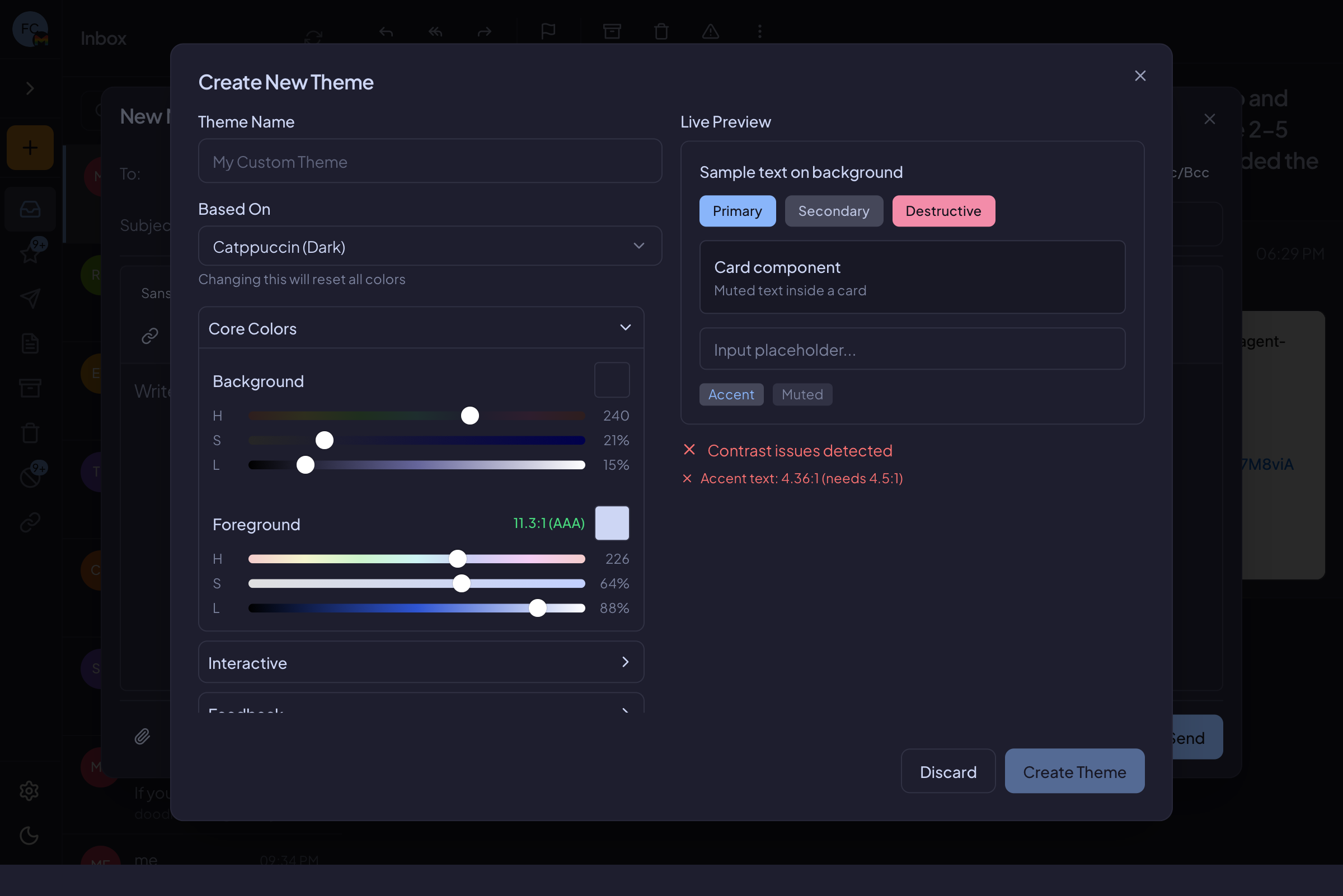Click the My Custom Theme name field
This screenshot has width=1343, height=896.
pyautogui.click(x=430, y=161)
